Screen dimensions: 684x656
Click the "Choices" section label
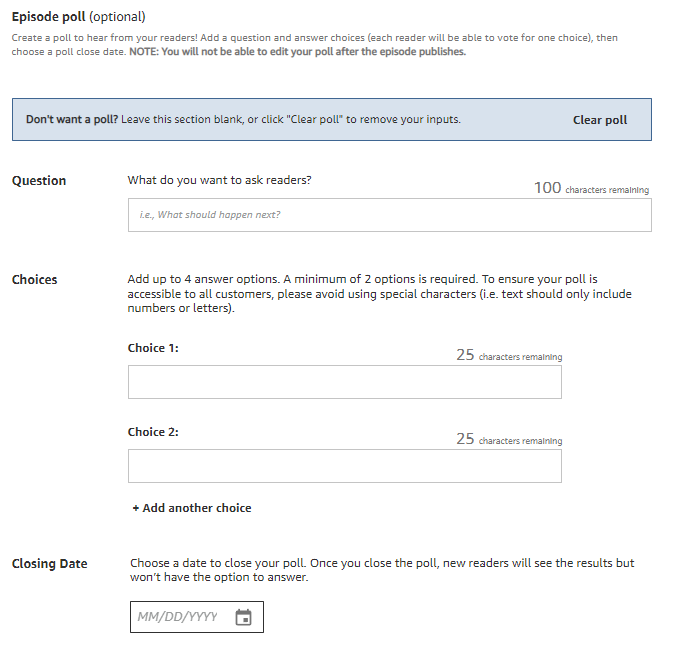point(35,280)
